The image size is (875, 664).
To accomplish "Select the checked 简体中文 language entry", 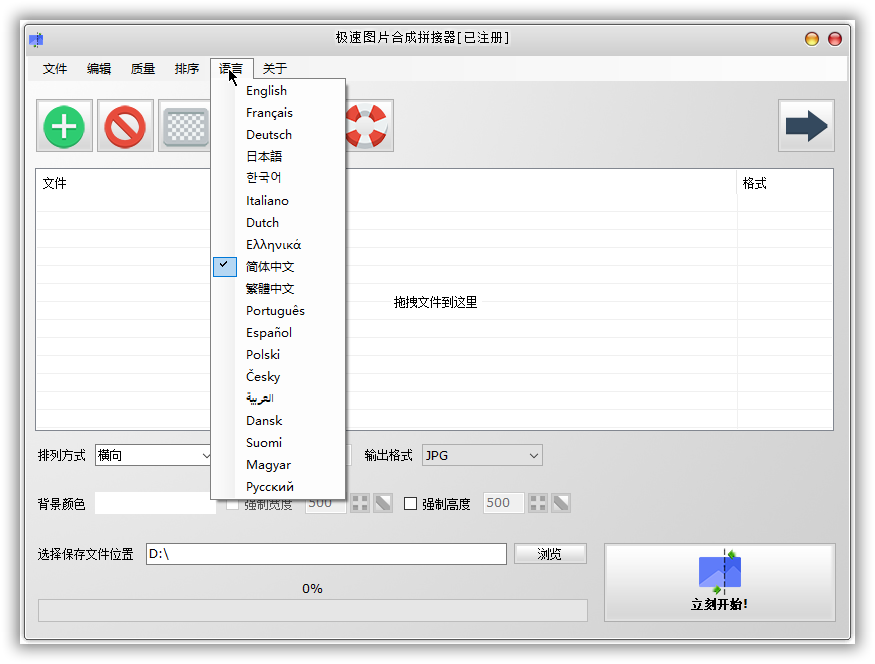I will click(270, 267).
